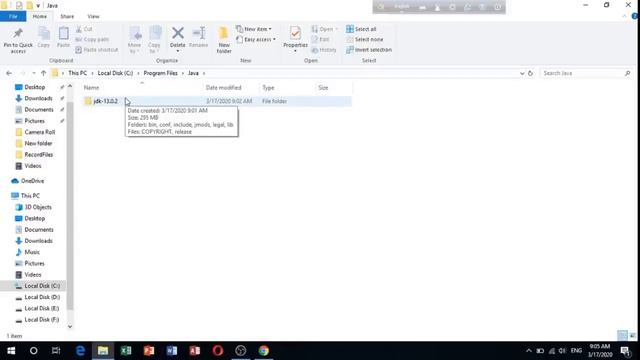Open 3D Objects under This PC
Screen dimensions: 640x360
(x=38, y=207)
